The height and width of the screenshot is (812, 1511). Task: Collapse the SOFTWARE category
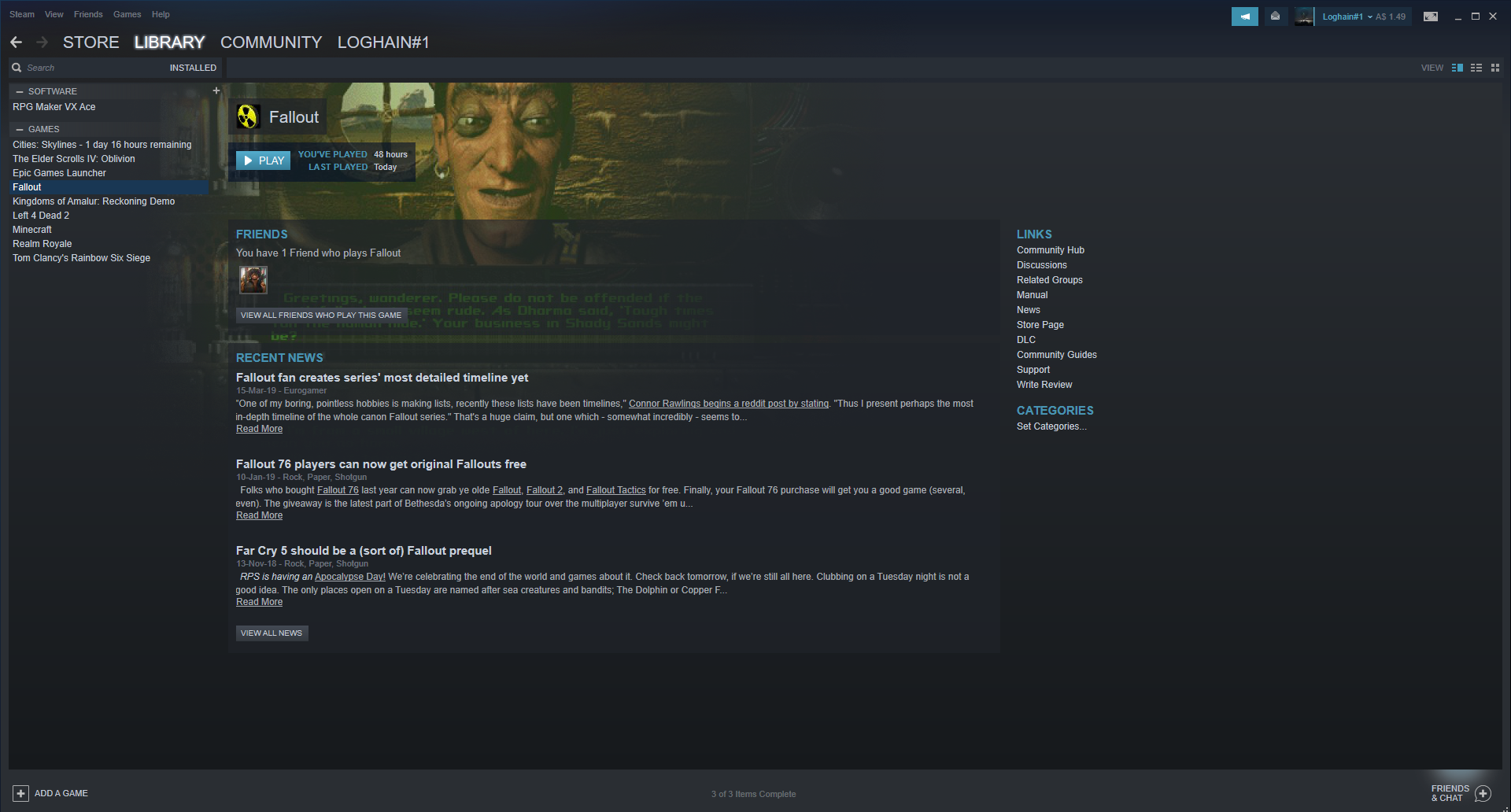(20, 91)
